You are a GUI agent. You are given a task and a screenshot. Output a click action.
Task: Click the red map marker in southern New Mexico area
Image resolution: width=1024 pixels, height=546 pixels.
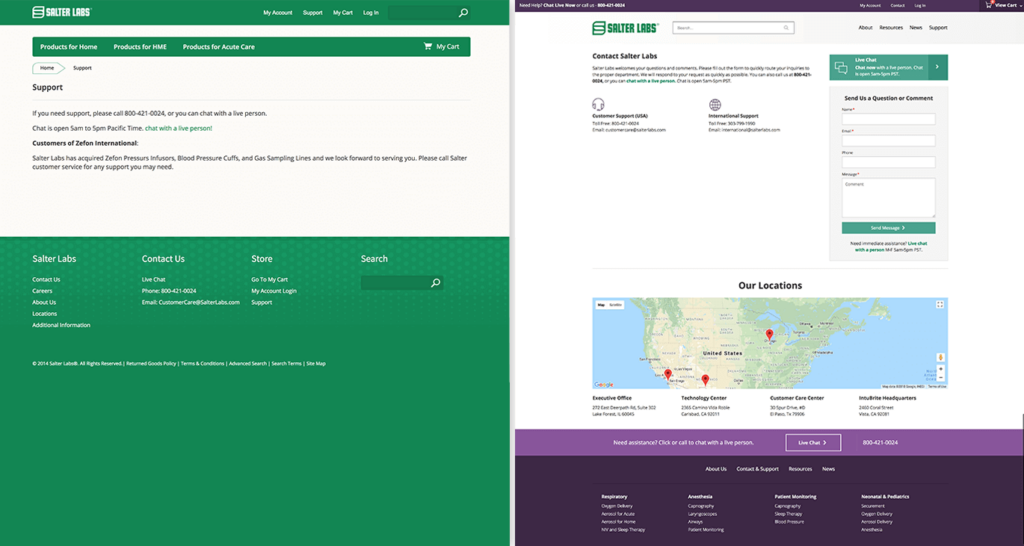pos(705,379)
